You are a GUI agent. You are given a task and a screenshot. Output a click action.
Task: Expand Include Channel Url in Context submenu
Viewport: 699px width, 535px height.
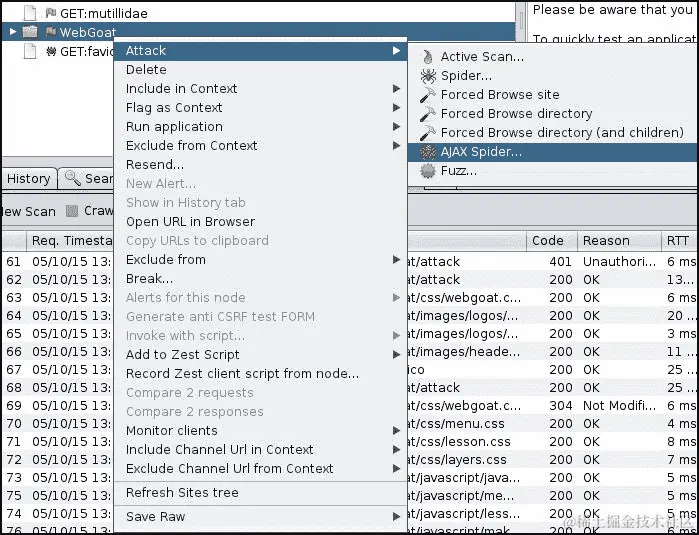pos(396,449)
